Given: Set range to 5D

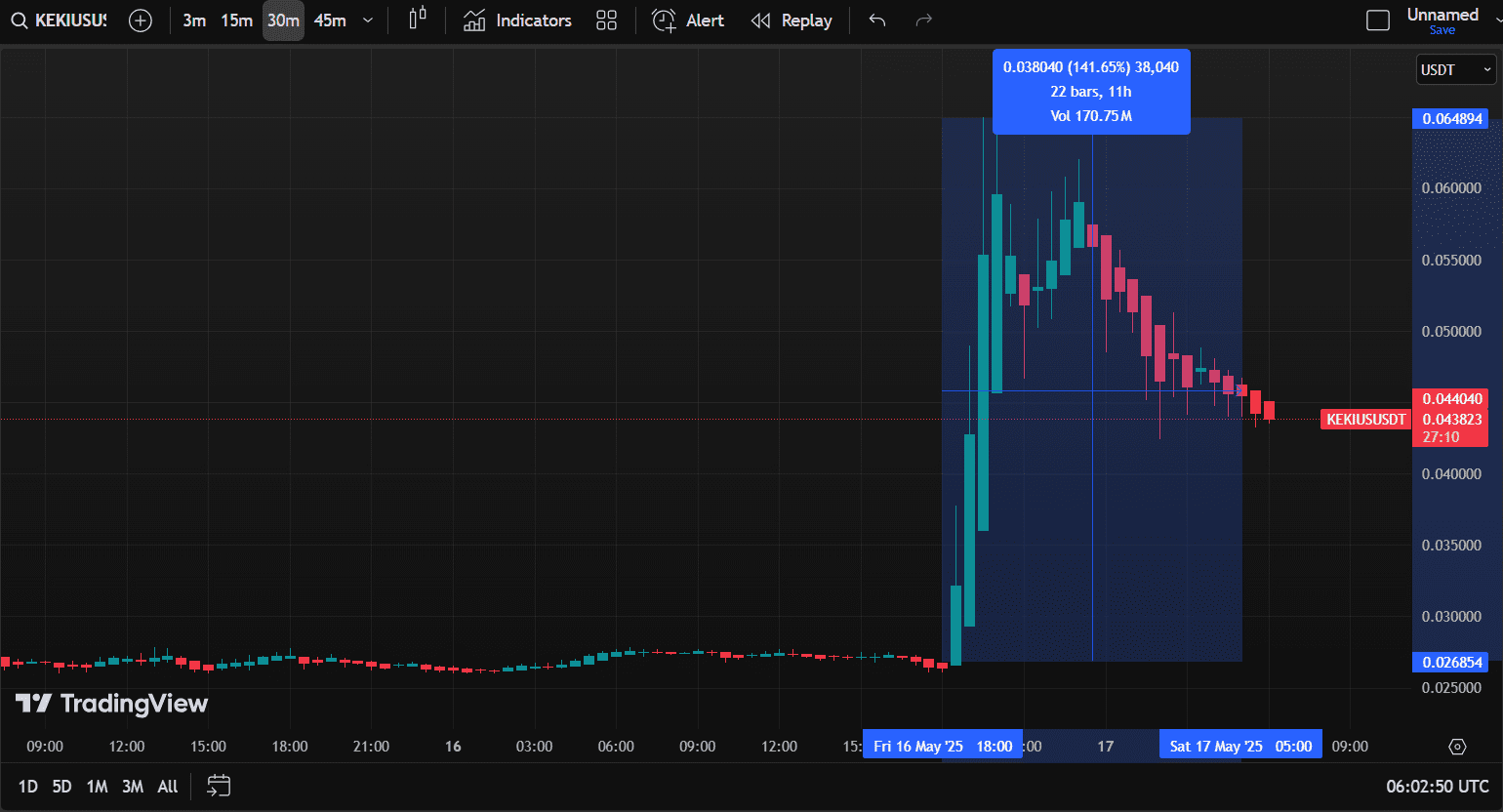Looking at the screenshot, I should click(x=61, y=787).
